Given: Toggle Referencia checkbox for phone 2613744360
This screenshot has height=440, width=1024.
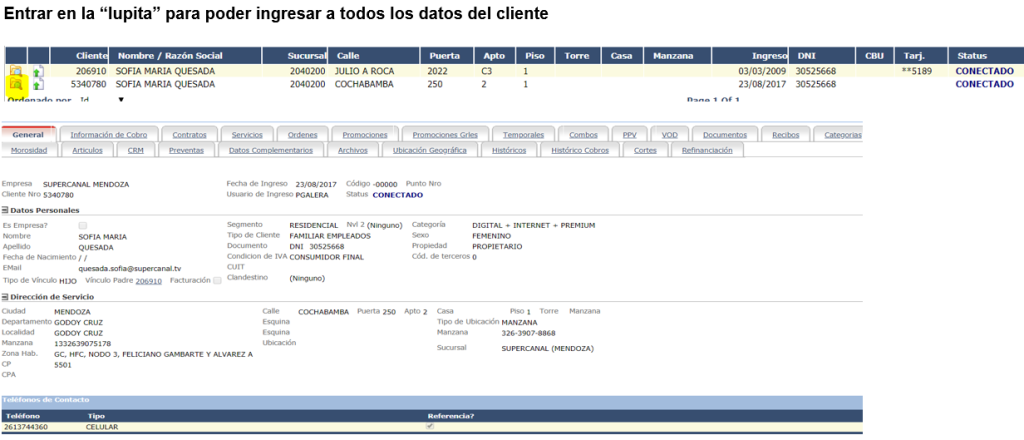Looking at the screenshot, I should pyautogui.click(x=431, y=426).
